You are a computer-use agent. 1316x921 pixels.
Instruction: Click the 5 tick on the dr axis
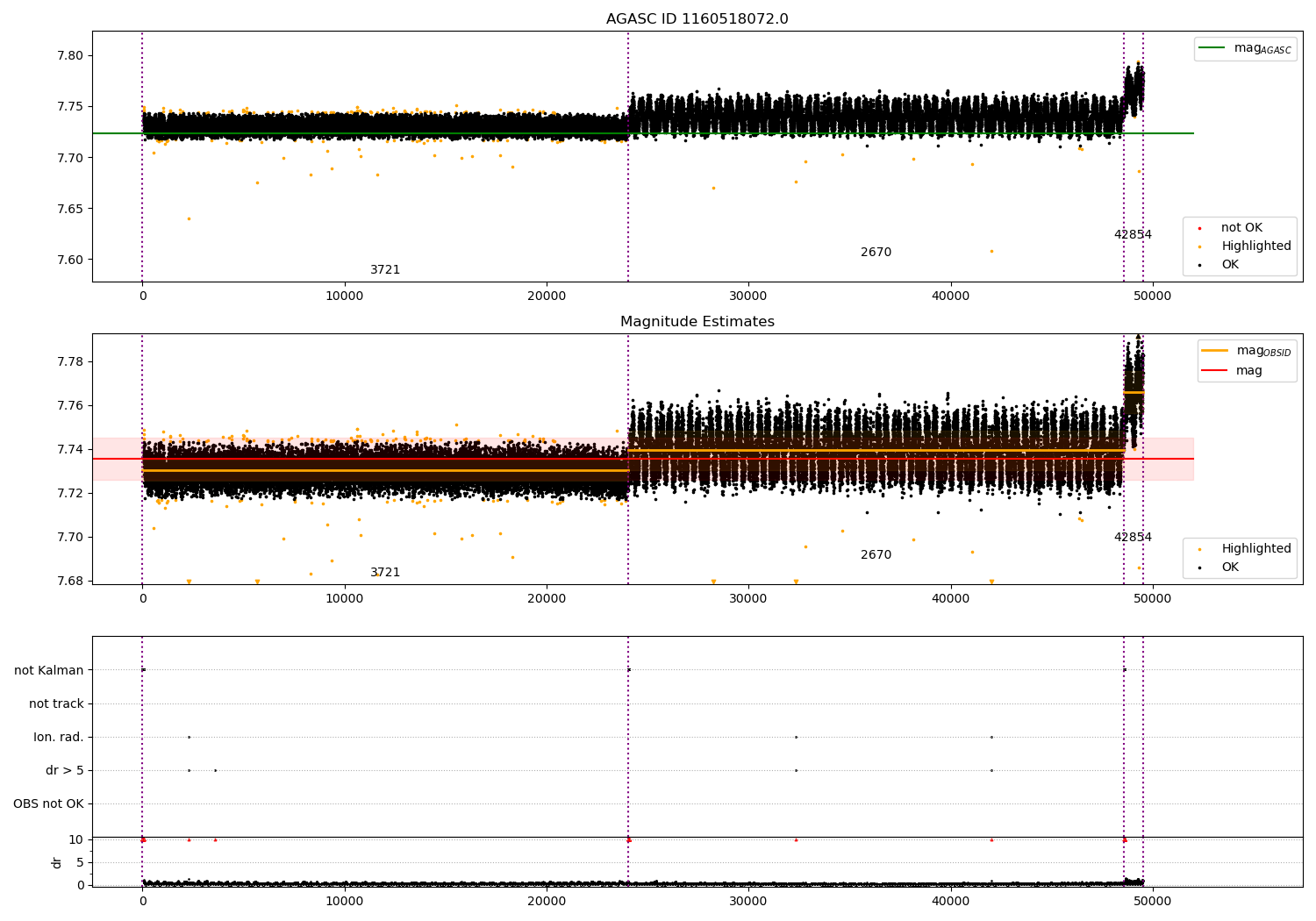(80, 862)
